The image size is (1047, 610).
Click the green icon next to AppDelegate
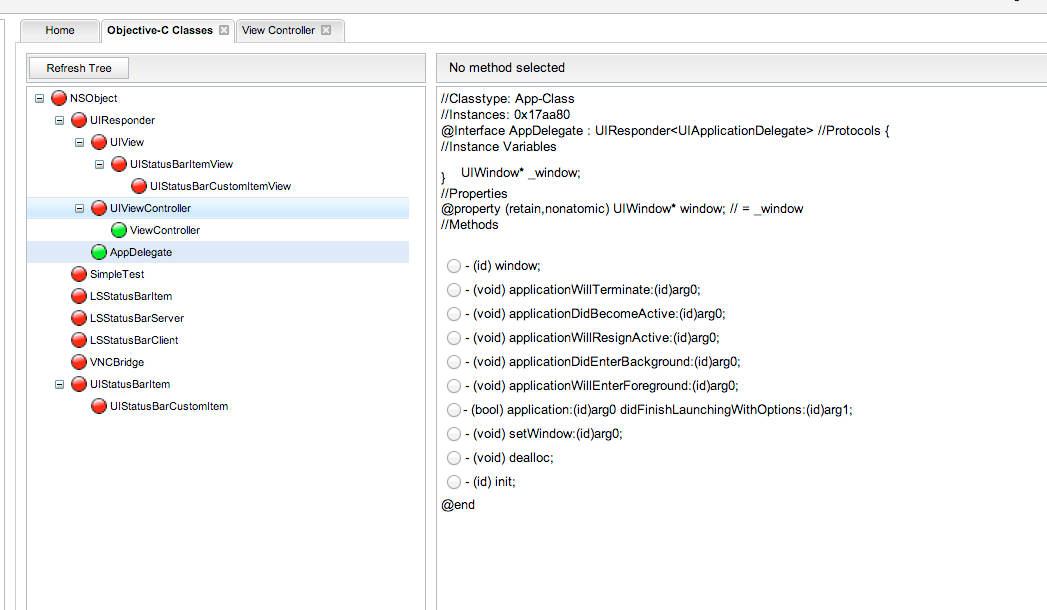(99, 252)
